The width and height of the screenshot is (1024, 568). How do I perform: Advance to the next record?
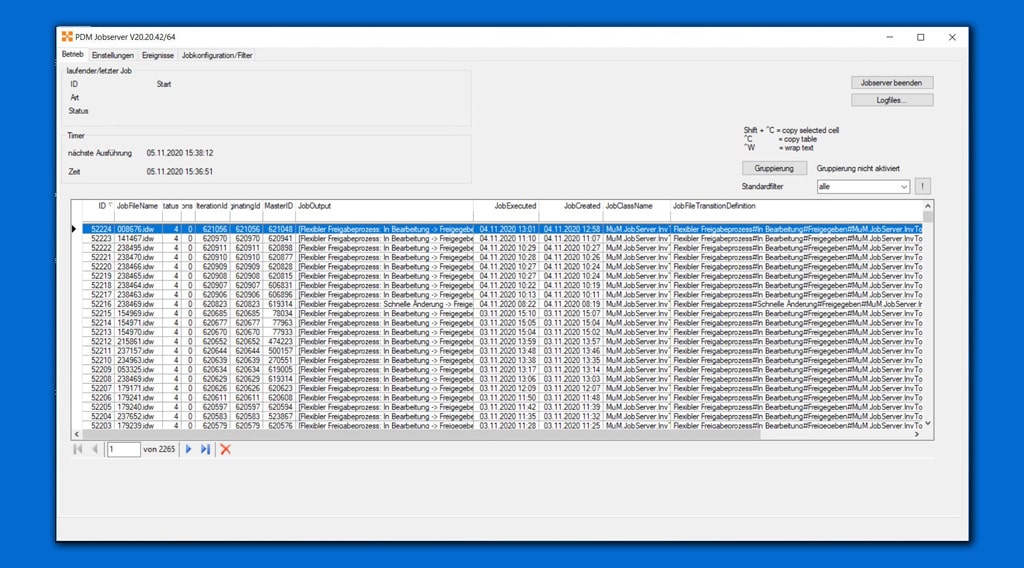click(x=188, y=449)
